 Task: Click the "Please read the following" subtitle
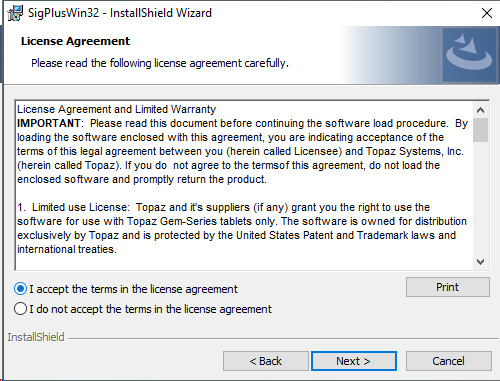160,63
